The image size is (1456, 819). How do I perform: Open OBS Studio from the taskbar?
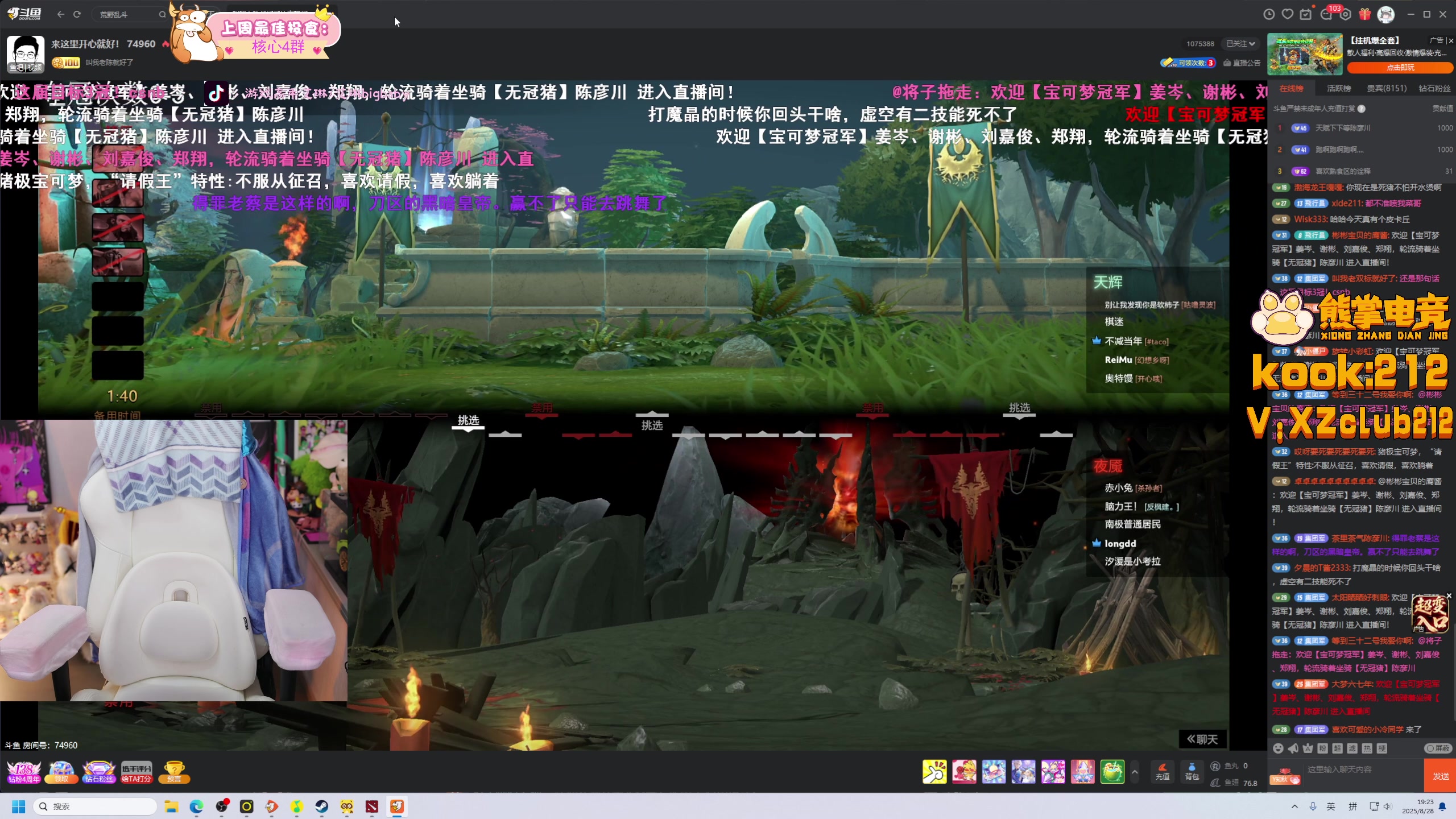pyautogui.click(x=222, y=806)
